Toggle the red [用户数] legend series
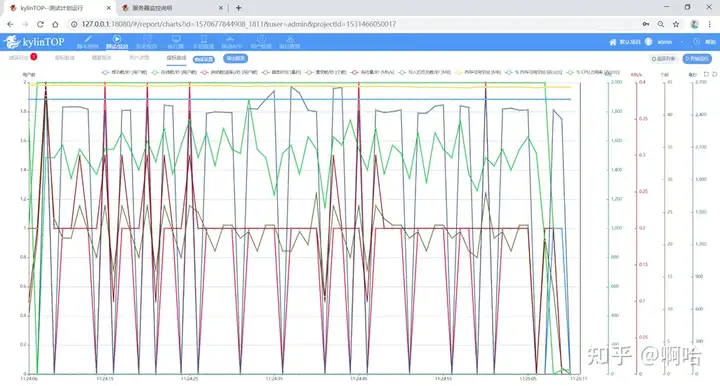The image size is (720, 386). (x=229, y=73)
